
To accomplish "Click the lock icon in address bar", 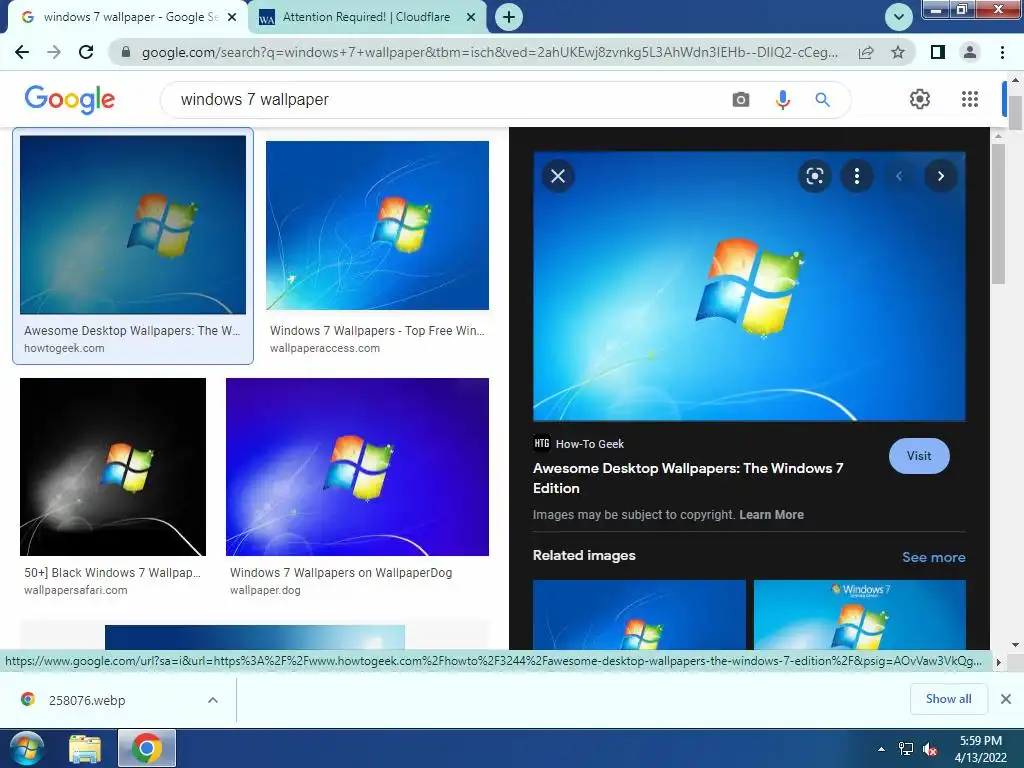I will [x=125, y=52].
